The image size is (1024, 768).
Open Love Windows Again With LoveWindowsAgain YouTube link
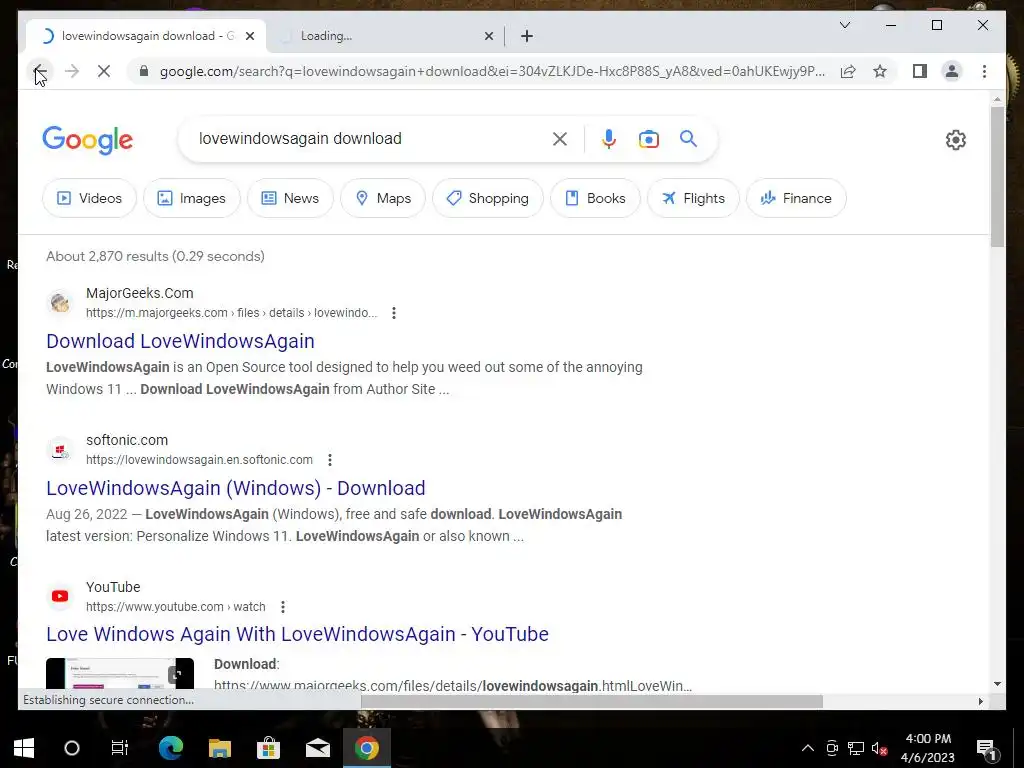[x=297, y=634]
